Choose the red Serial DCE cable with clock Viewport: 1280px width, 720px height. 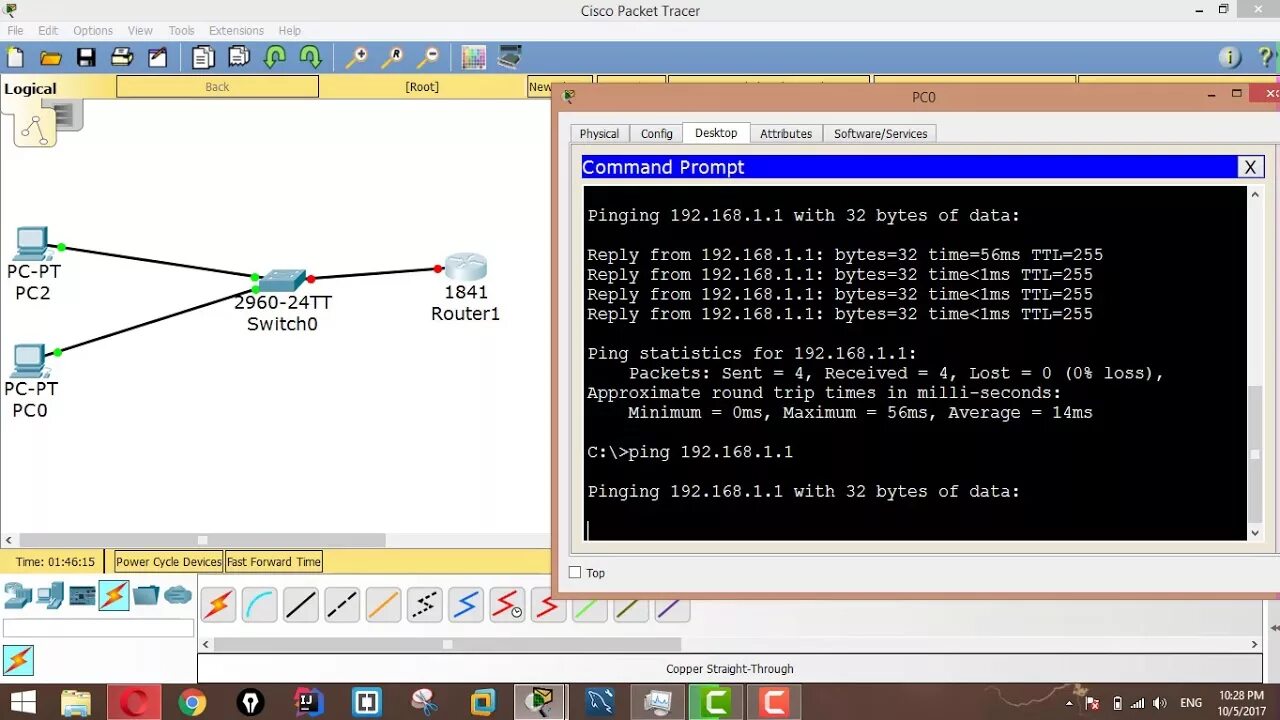point(507,605)
